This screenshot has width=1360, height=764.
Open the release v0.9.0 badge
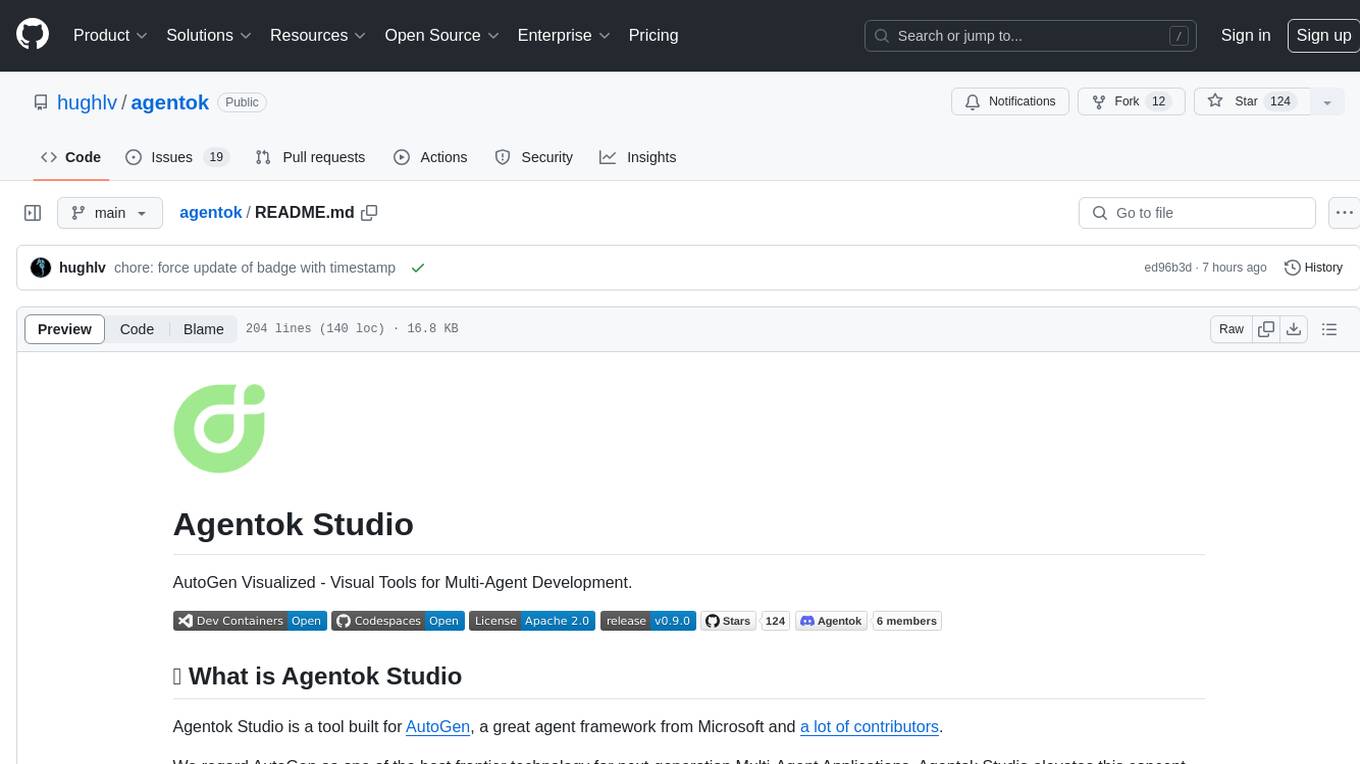(648, 621)
